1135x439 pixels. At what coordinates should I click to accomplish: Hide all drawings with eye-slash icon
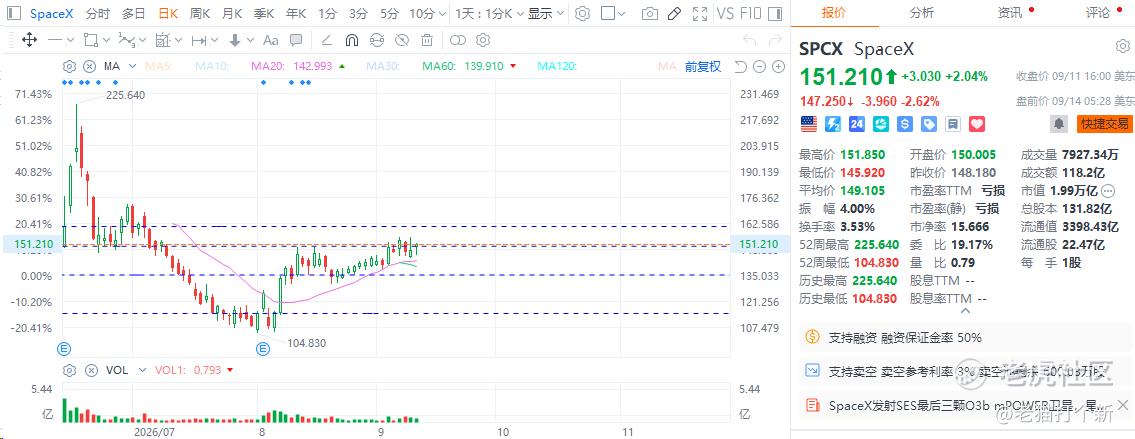coord(402,40)
